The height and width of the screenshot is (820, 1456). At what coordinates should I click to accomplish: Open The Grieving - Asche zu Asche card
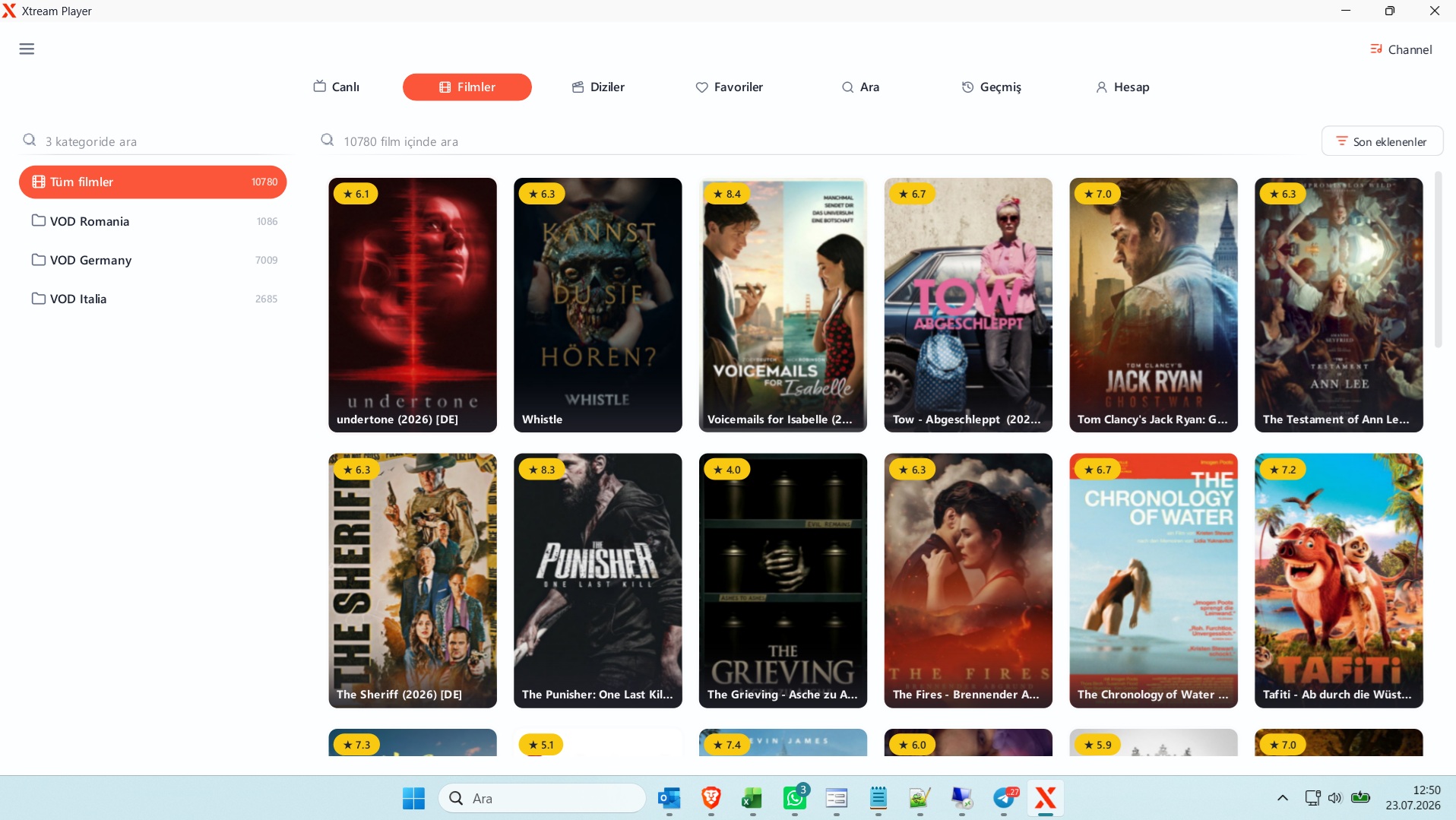click(783, 581)
